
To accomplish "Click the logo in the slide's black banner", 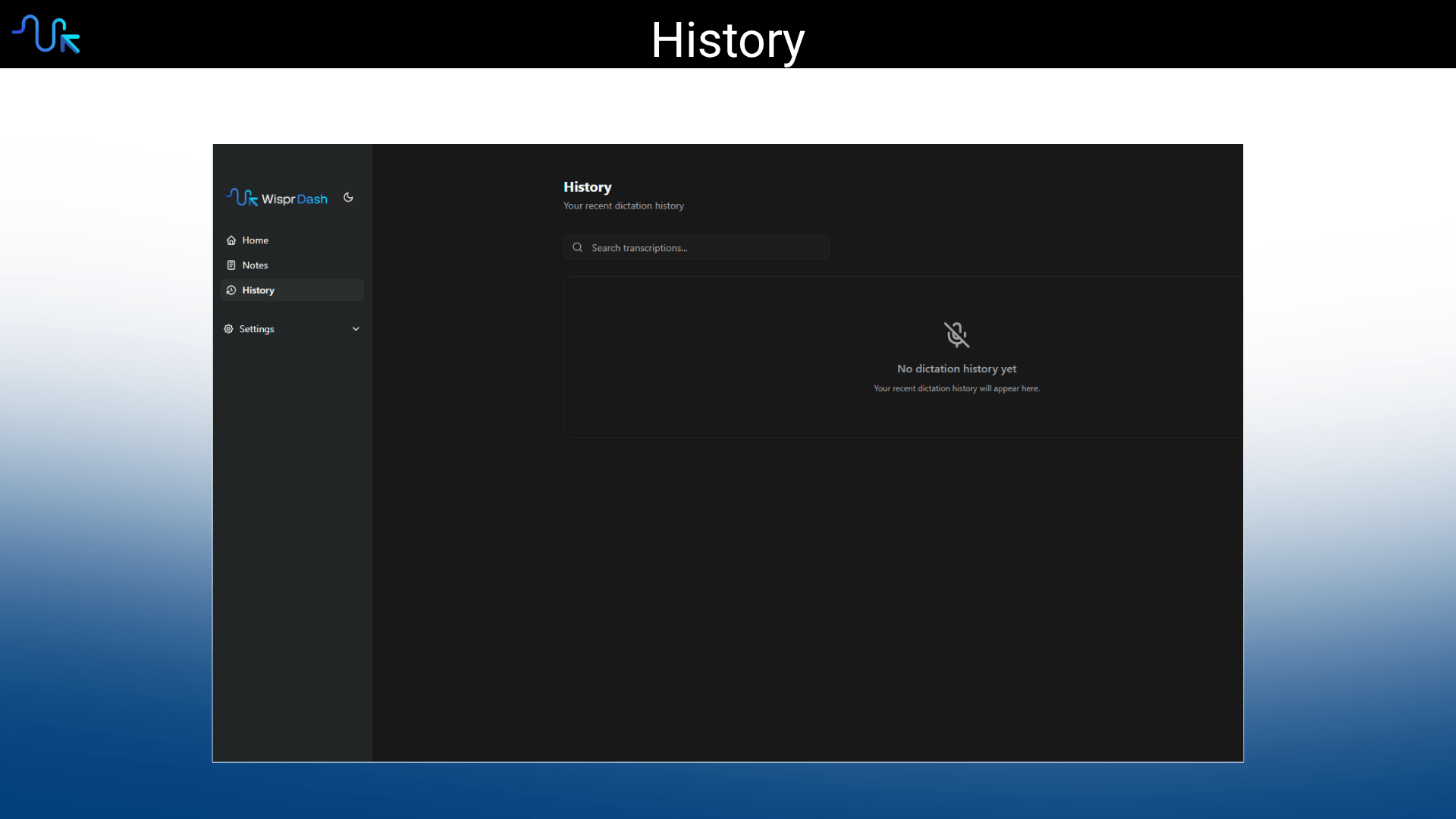I will [x=46, y=34].
